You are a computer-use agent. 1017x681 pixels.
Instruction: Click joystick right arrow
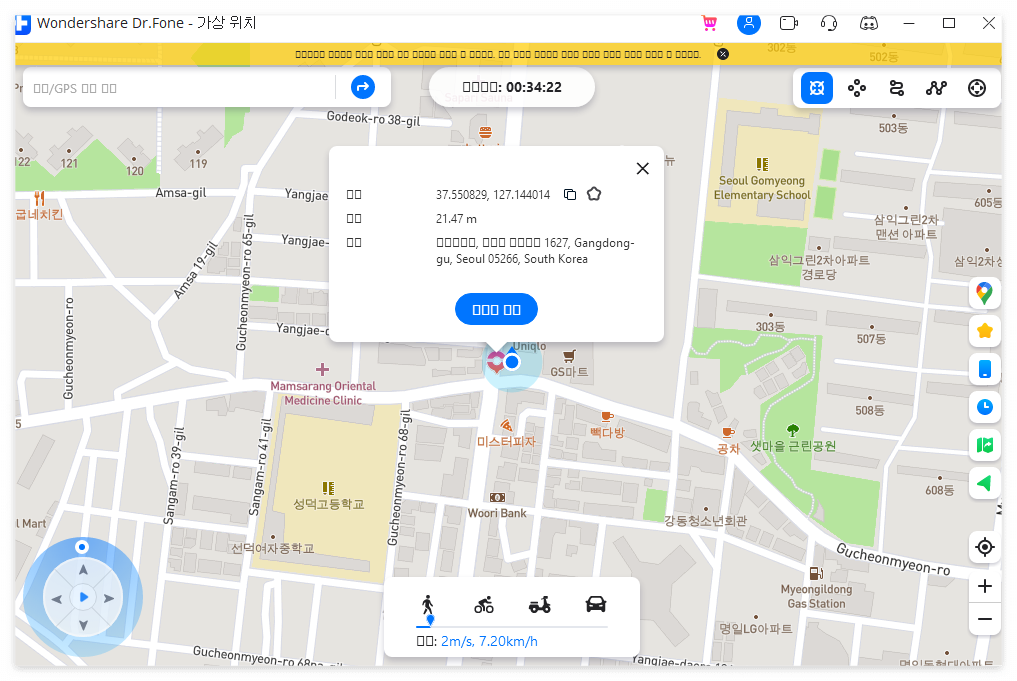[x=109, y=599]
